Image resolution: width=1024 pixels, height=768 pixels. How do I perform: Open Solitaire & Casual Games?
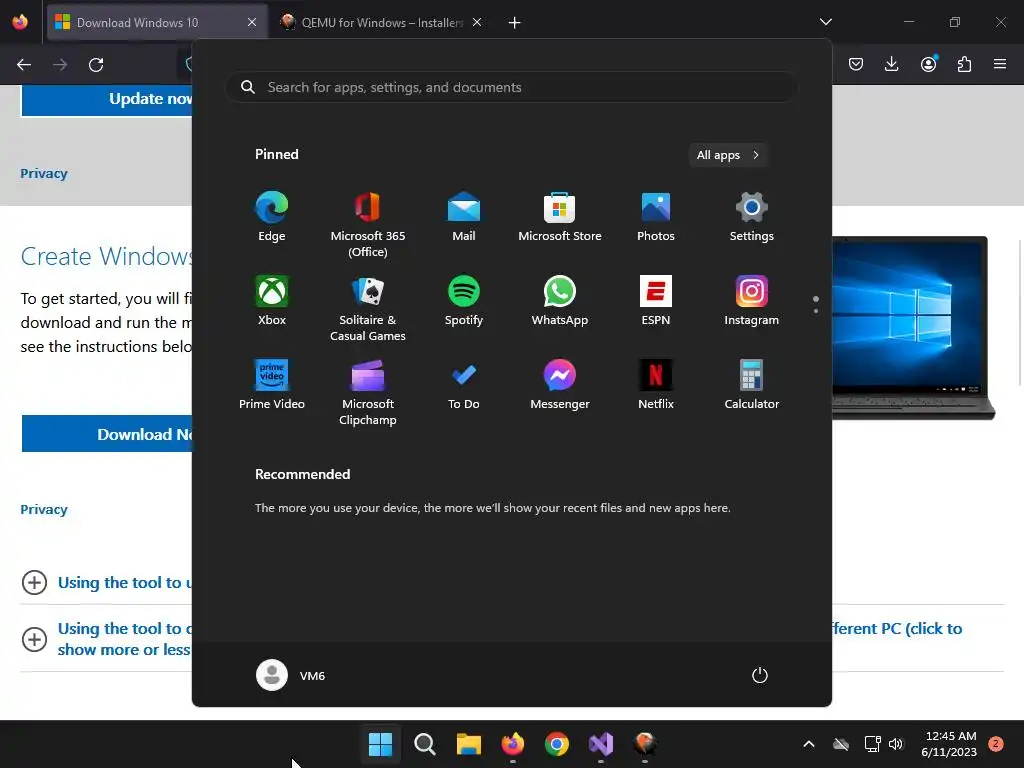coord(368,309)
